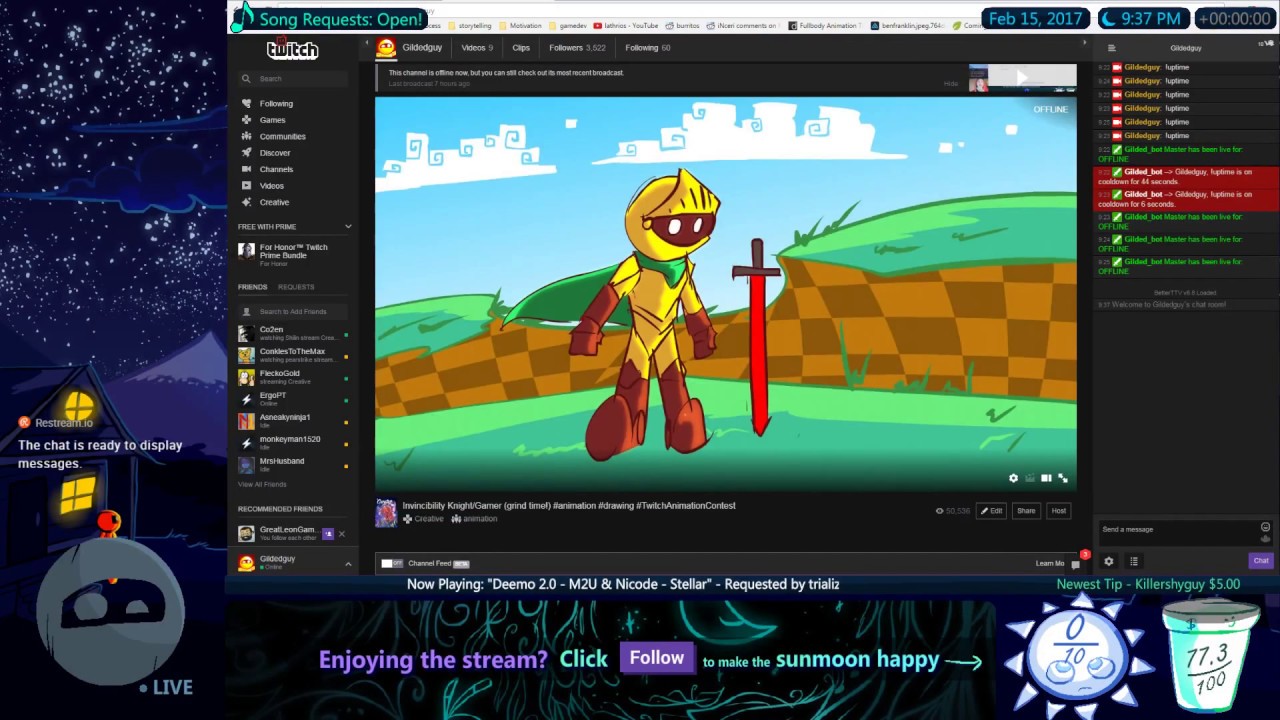Open the Creative category link under title

[x=429, y=519]
